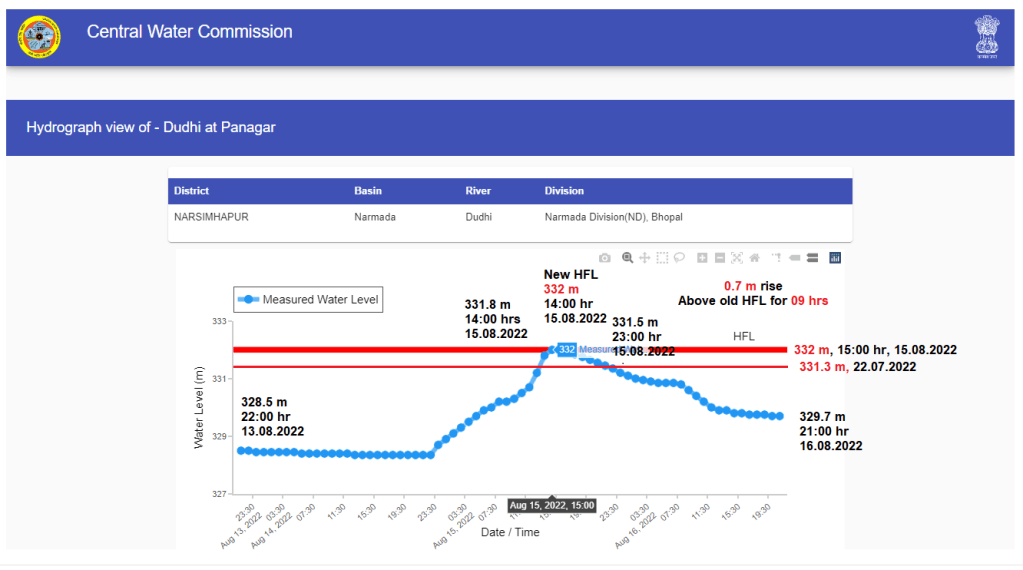The width and height of the screenshot is (1023, 570).
Task: Click the Autoscale chart icon
Action: tap(737, 258)
